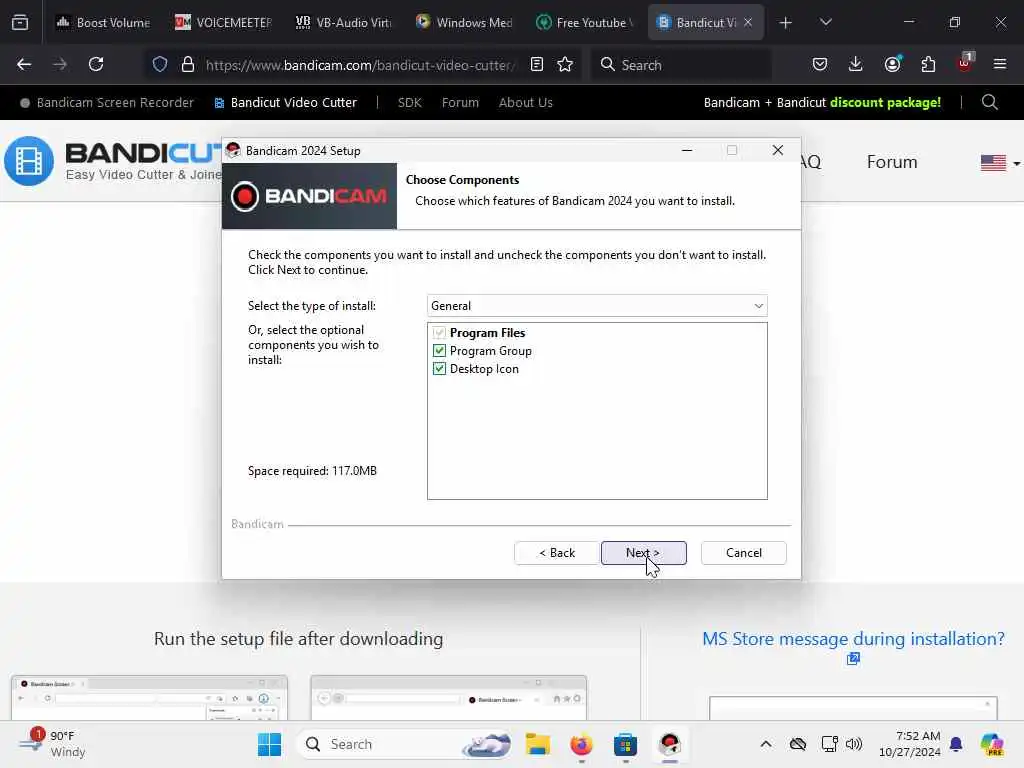Click the Bandicut film logo icon
Image resolution: width=1024 pixels, height=768 pixels.
click(x=29, y=161)
